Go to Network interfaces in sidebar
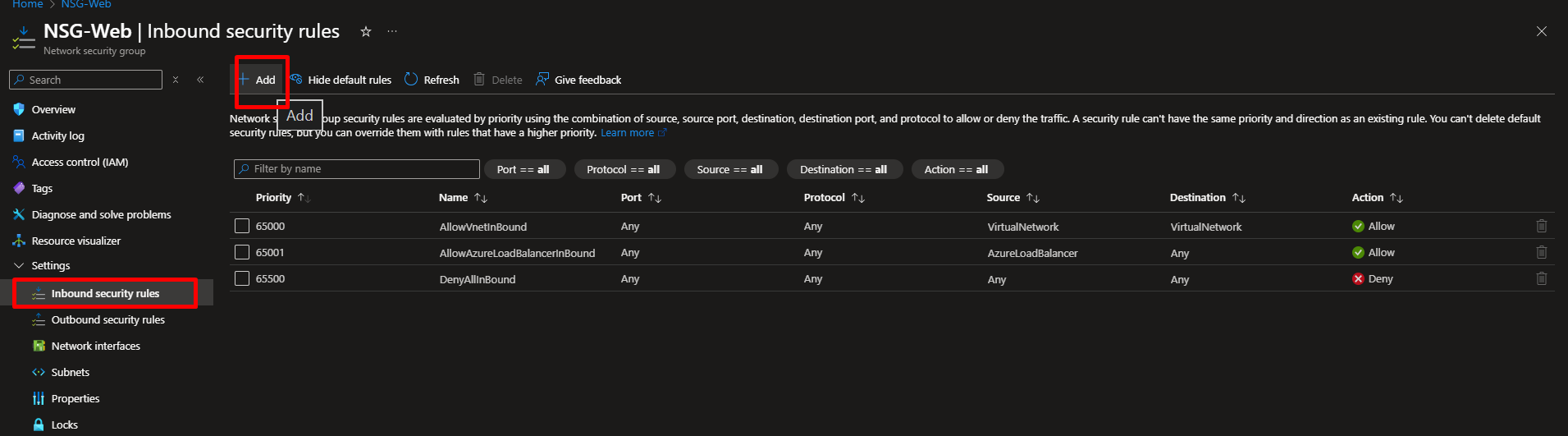 pyautogui.click(x=95, y=347)
